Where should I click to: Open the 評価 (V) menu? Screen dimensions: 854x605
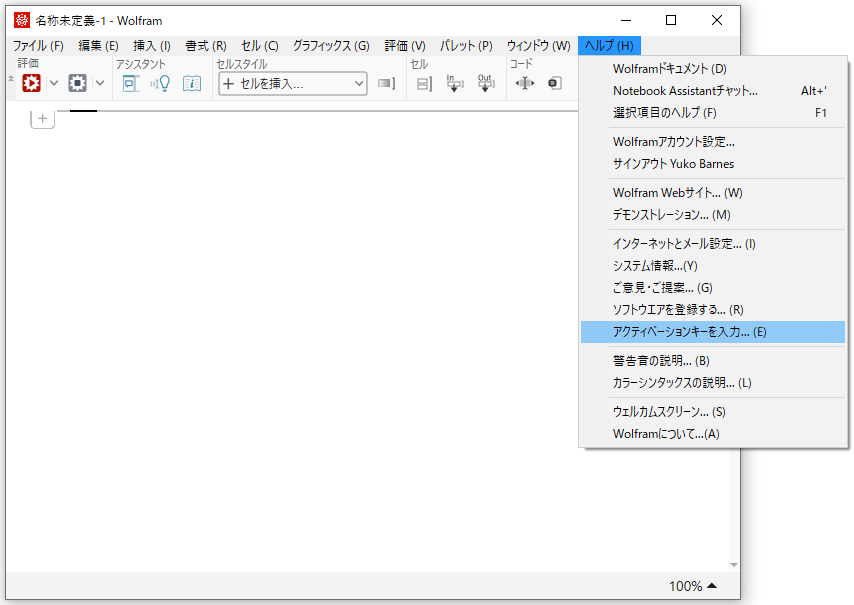pyautogui.click(x=405, y=46)
